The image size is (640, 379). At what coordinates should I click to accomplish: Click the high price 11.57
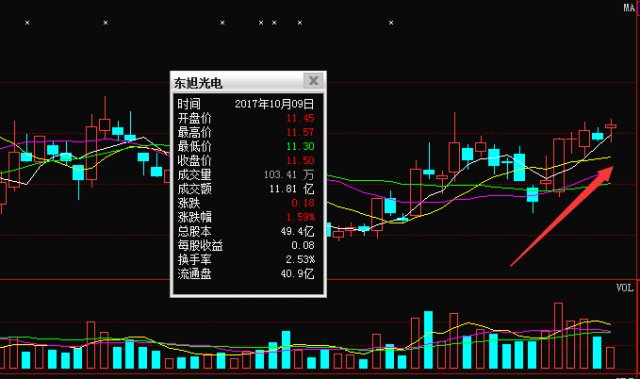(x=300, y=132)
